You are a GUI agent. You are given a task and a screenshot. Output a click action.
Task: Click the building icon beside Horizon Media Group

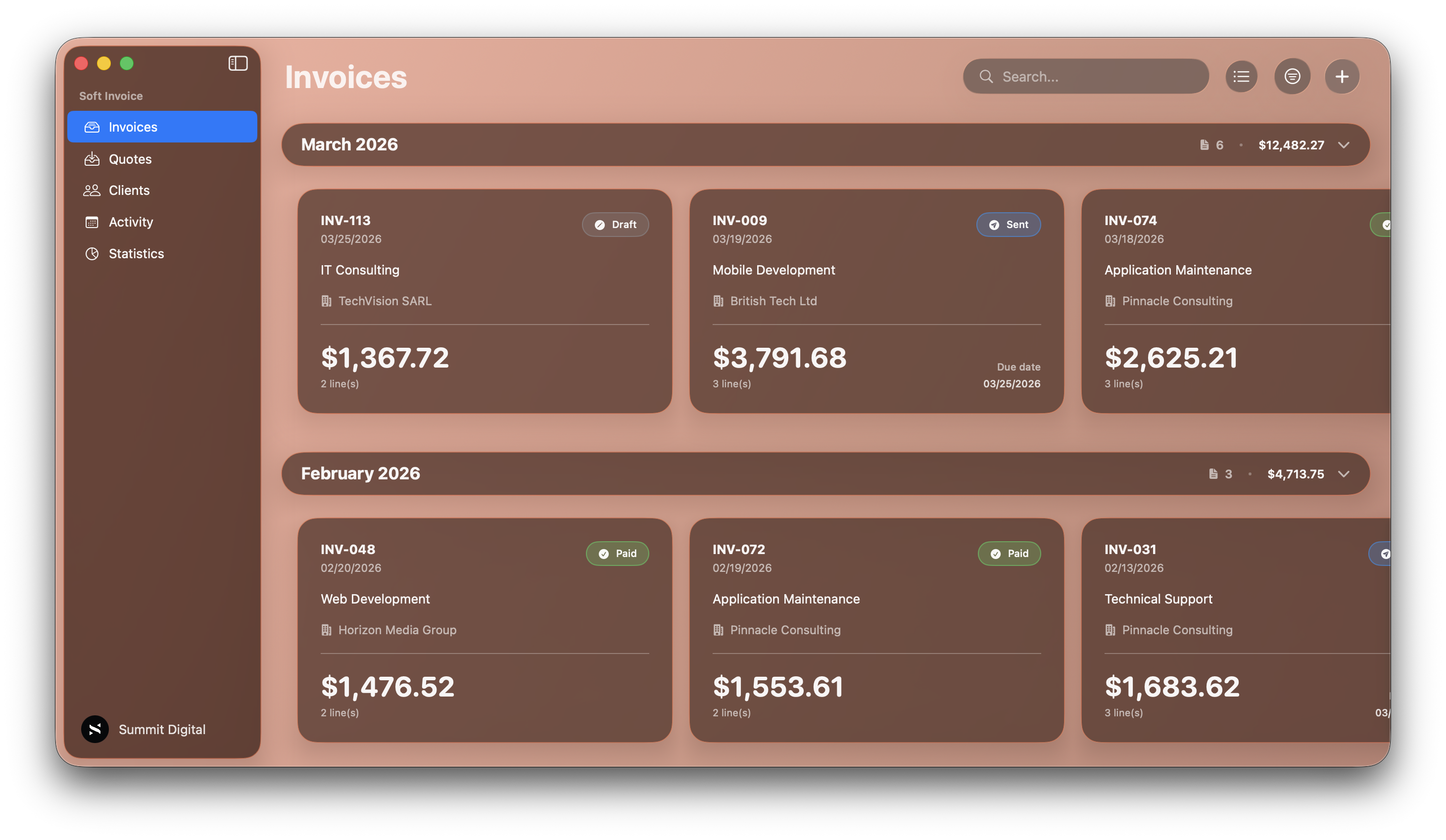(x=326, y=630)
